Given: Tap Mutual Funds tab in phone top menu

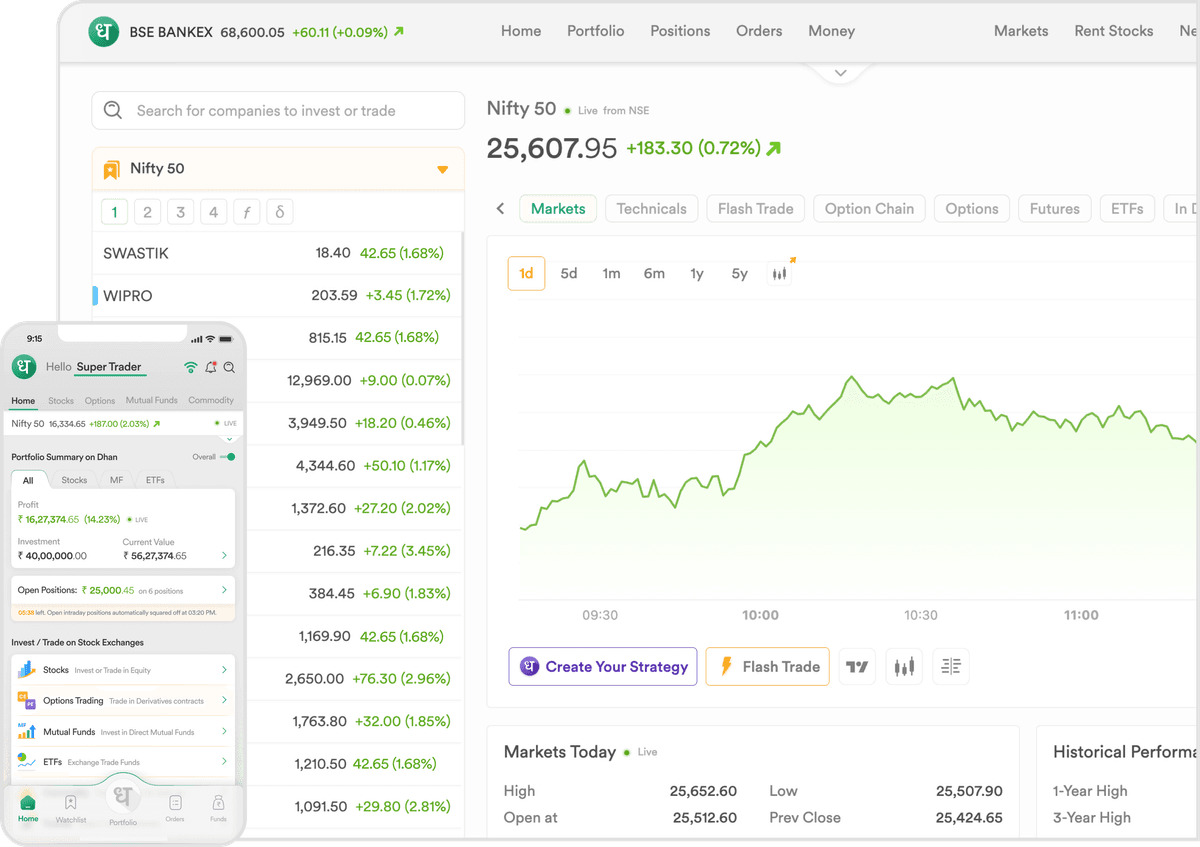Looking at the screenshot, I should tap(152, 400).
